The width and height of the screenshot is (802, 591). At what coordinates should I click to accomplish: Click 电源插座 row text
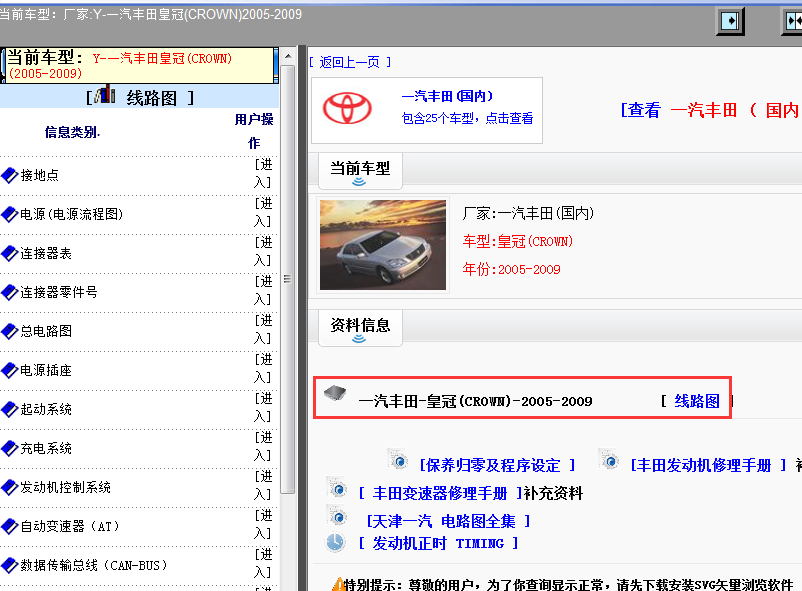(x=46, y=370)
